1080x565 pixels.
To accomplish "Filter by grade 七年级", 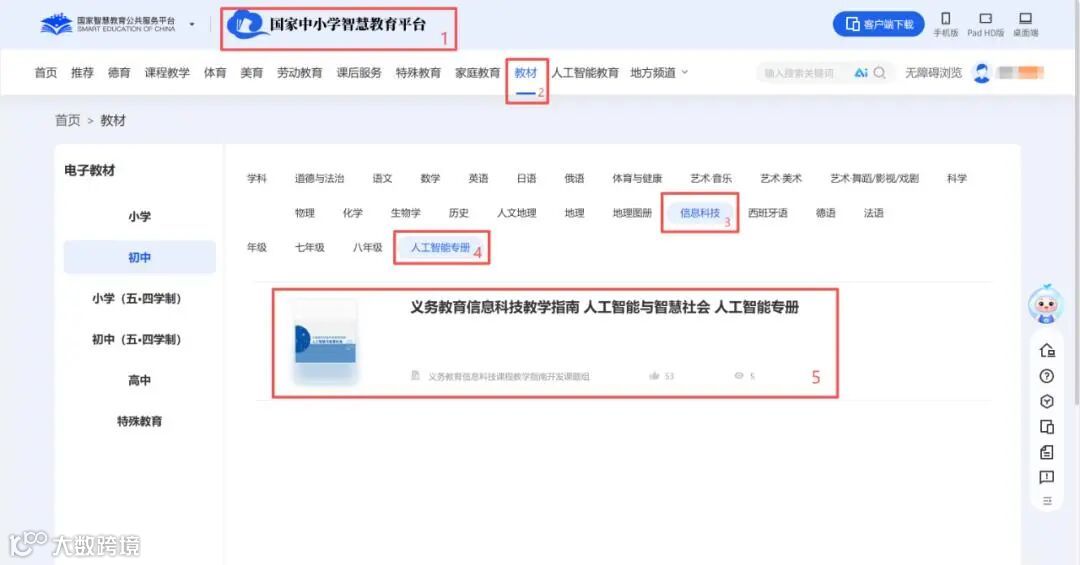I will click(310, 247).
